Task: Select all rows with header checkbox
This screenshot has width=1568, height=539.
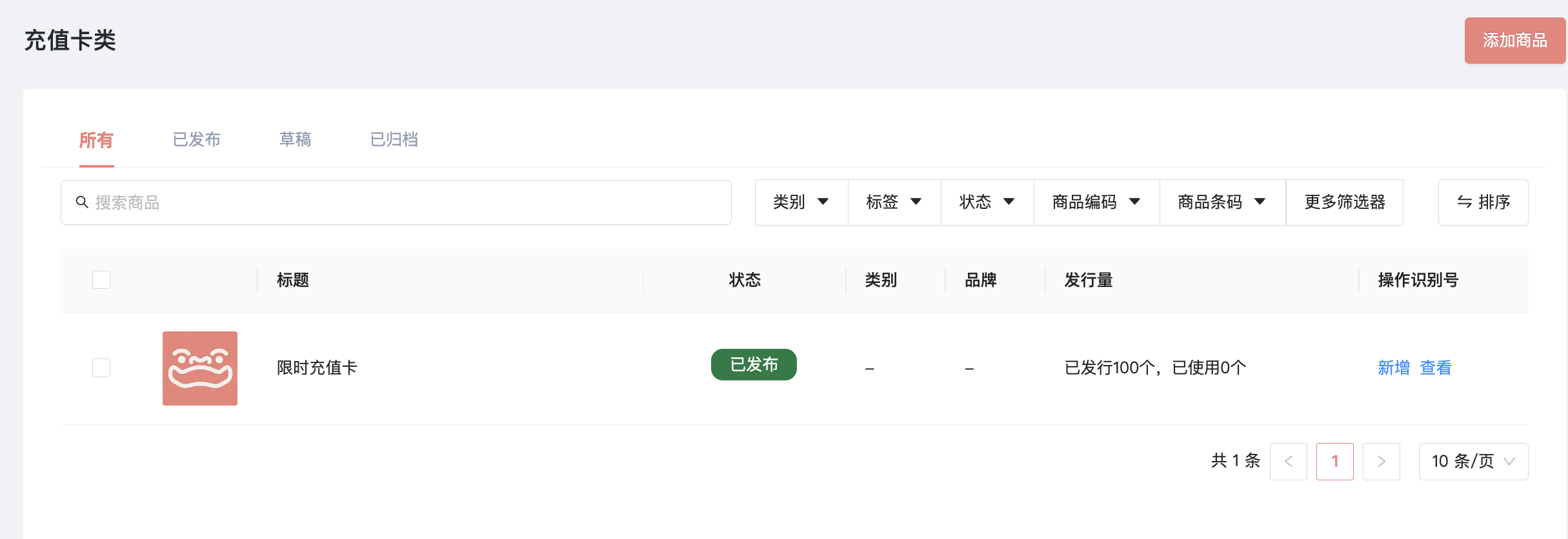Action: [101, 280]
